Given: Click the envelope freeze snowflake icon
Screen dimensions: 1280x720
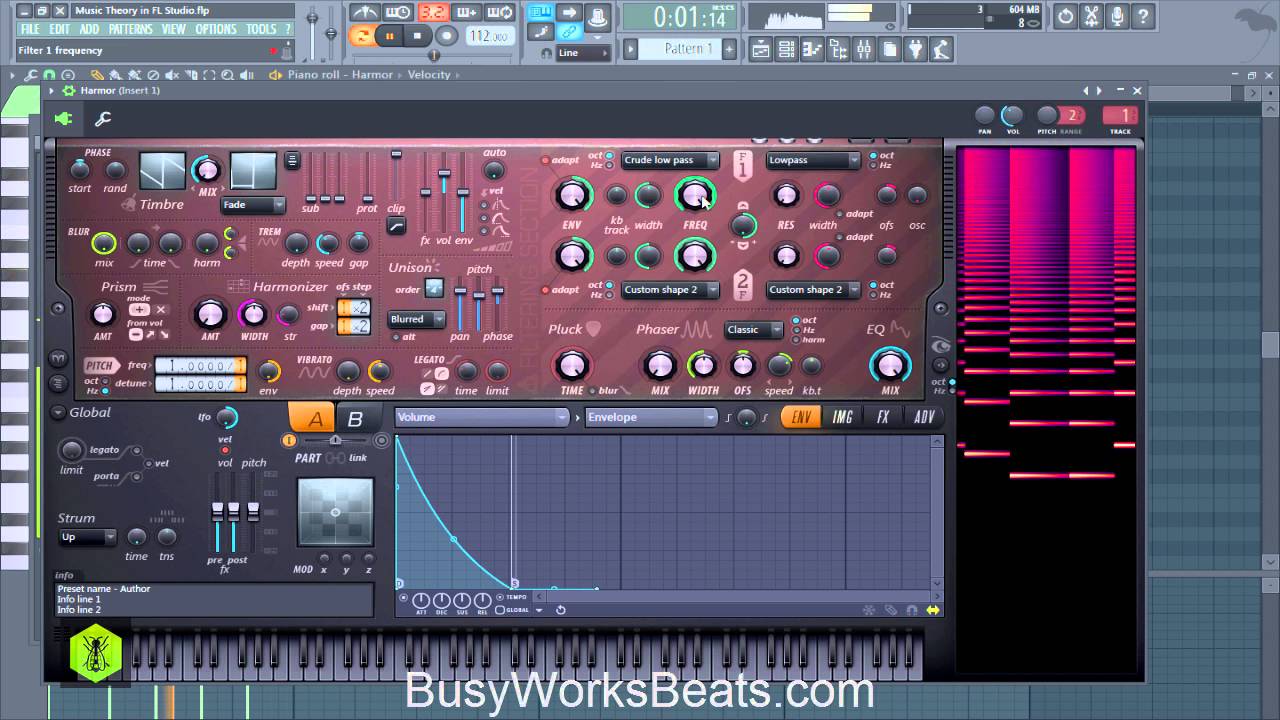Looking at the screenshot, I should pyautogui.click(x=868, y=610).
